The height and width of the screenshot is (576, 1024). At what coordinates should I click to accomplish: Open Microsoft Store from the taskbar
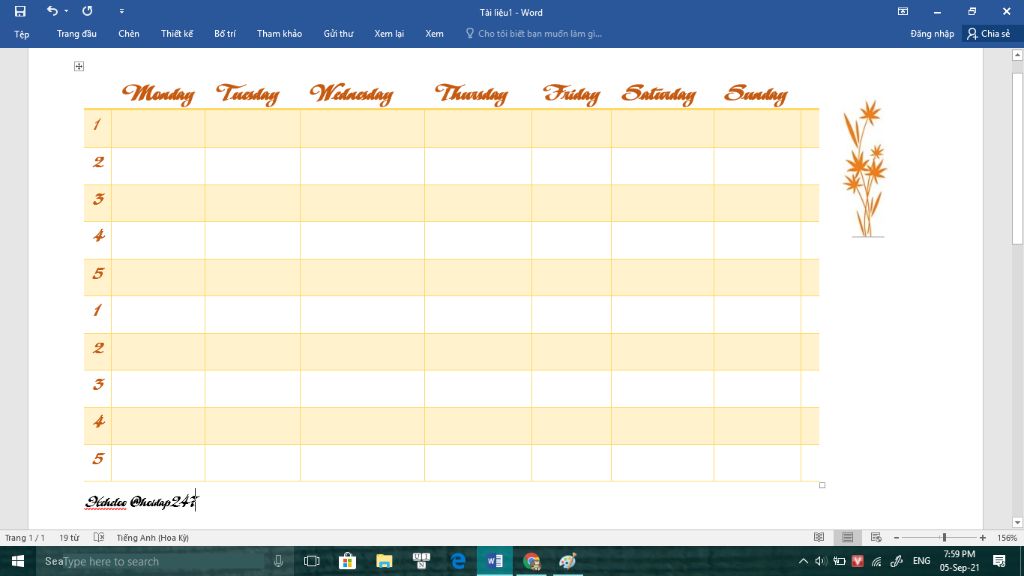pyautogui.click(x=347, y=561)
